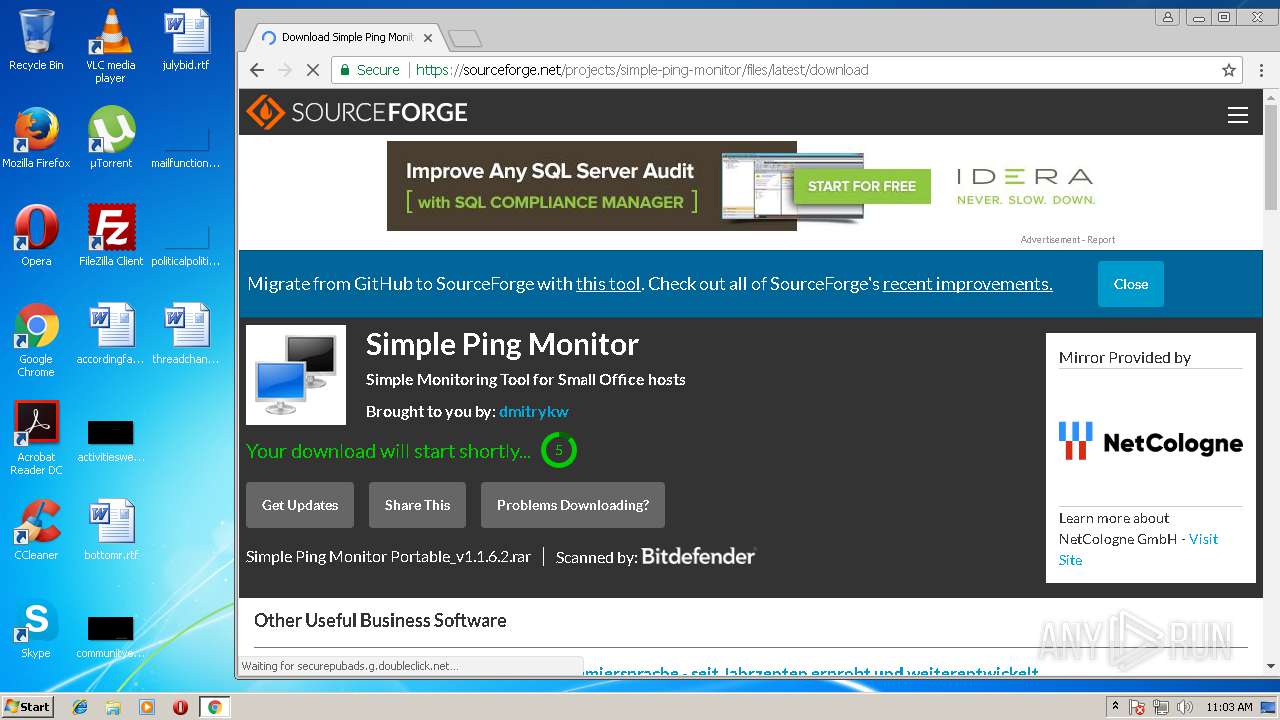Click Simple Ping Monitor title
The width and height of the screenshot is (1280, 720).
click(502, 344)
